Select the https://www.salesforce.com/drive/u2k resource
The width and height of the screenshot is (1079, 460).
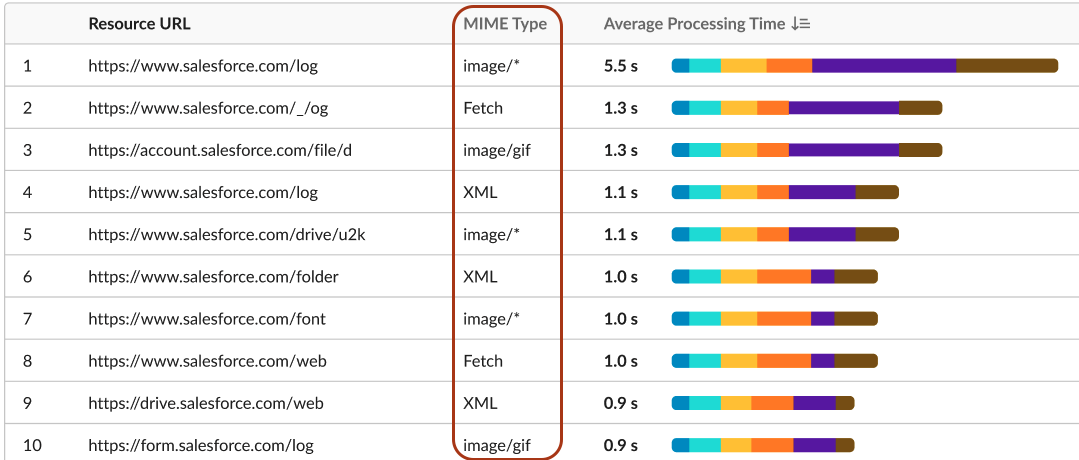[x=227, y=234]
